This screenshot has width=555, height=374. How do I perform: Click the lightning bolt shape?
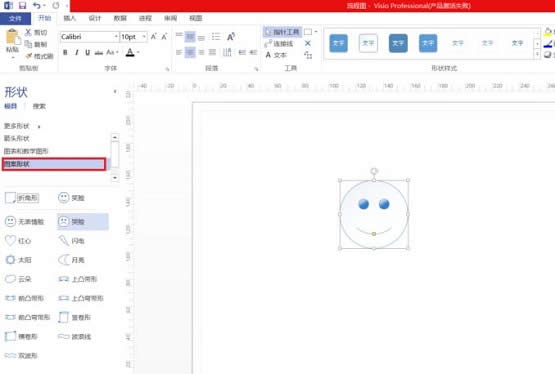(x=71, y=241)
